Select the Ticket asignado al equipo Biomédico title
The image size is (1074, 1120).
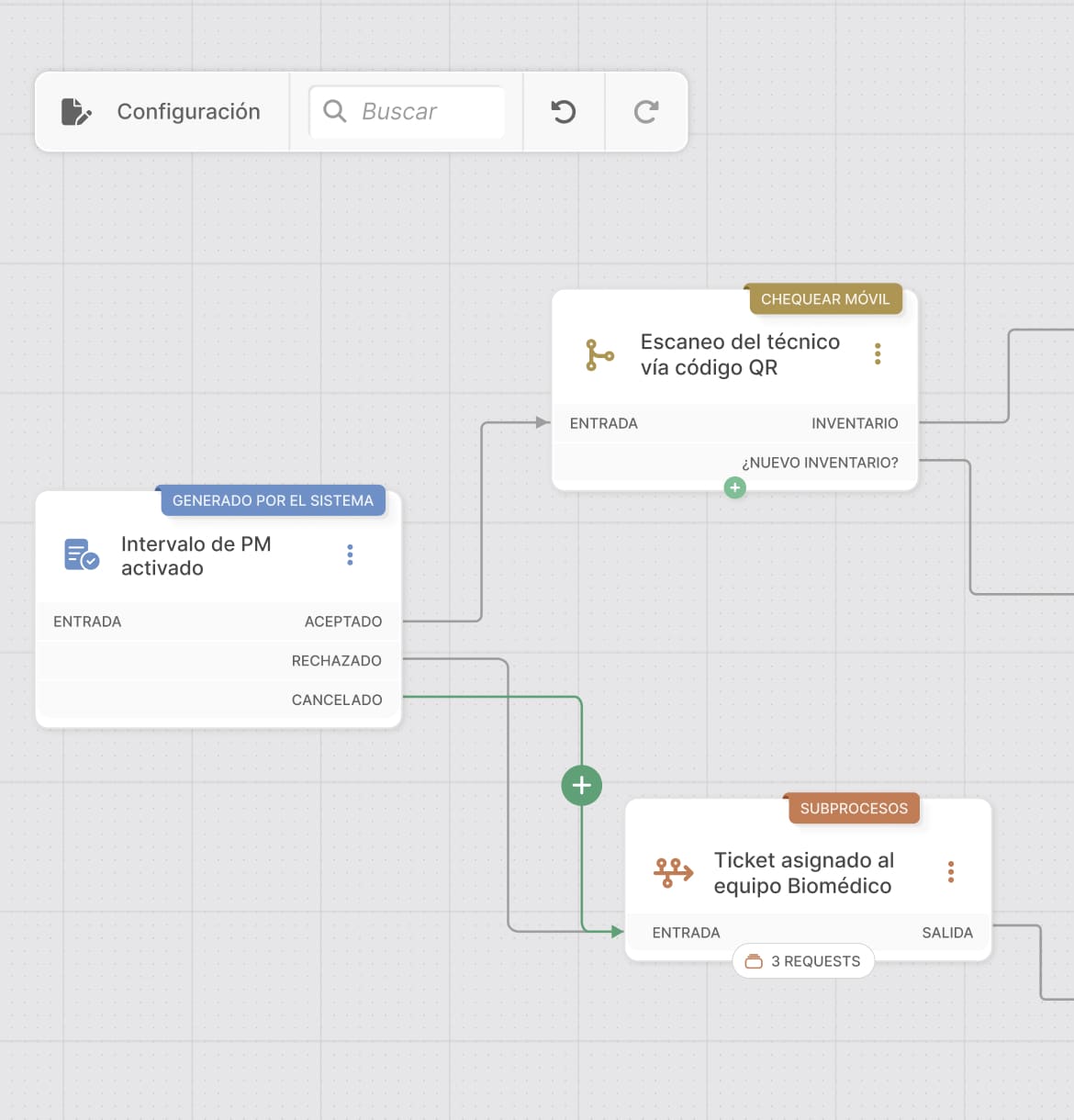803,873
